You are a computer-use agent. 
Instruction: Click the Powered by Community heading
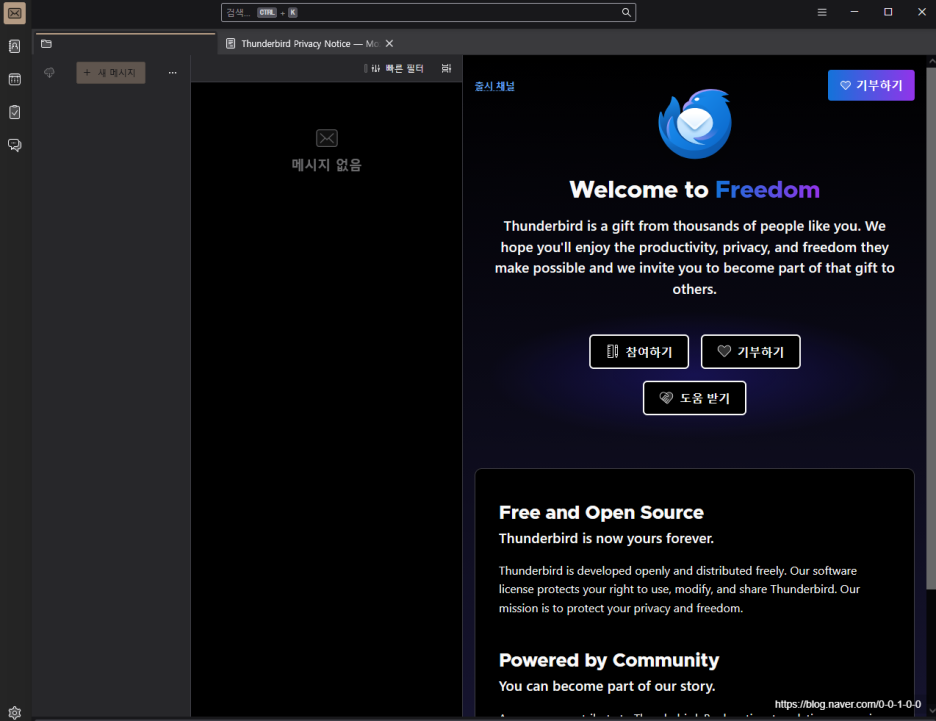(609, 660)
